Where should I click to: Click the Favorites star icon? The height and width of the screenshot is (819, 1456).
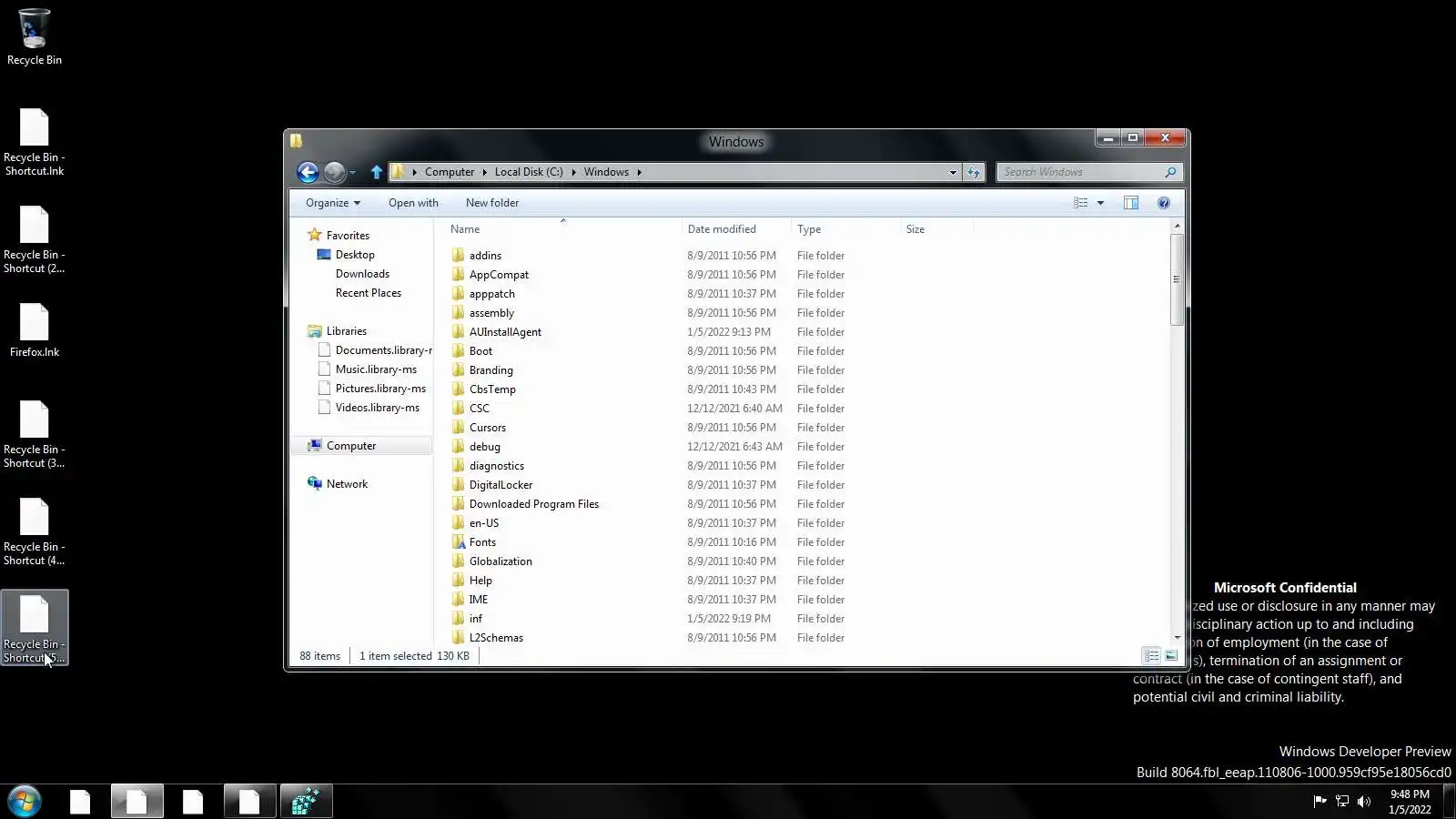[x=315, y=235]
